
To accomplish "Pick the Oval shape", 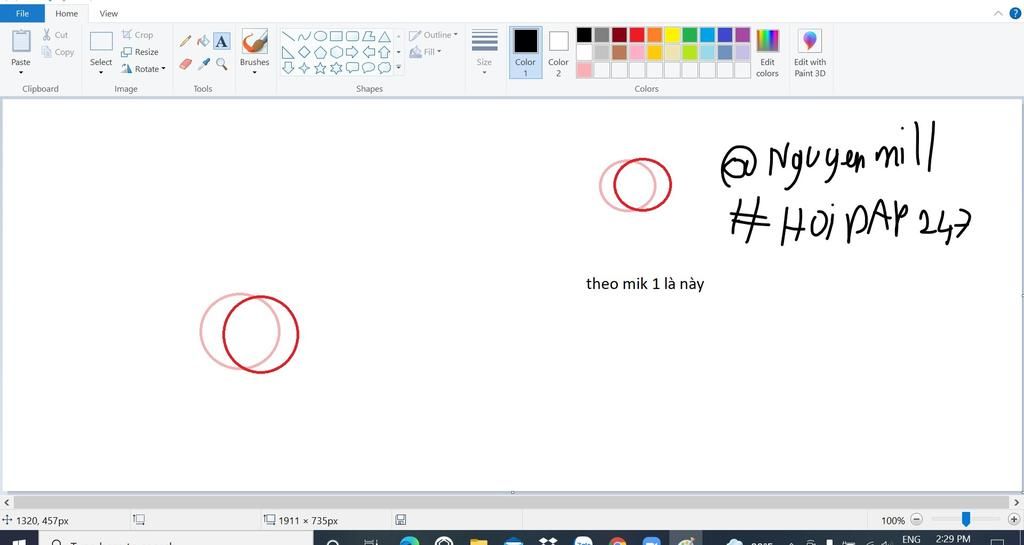I will point(320,36).
